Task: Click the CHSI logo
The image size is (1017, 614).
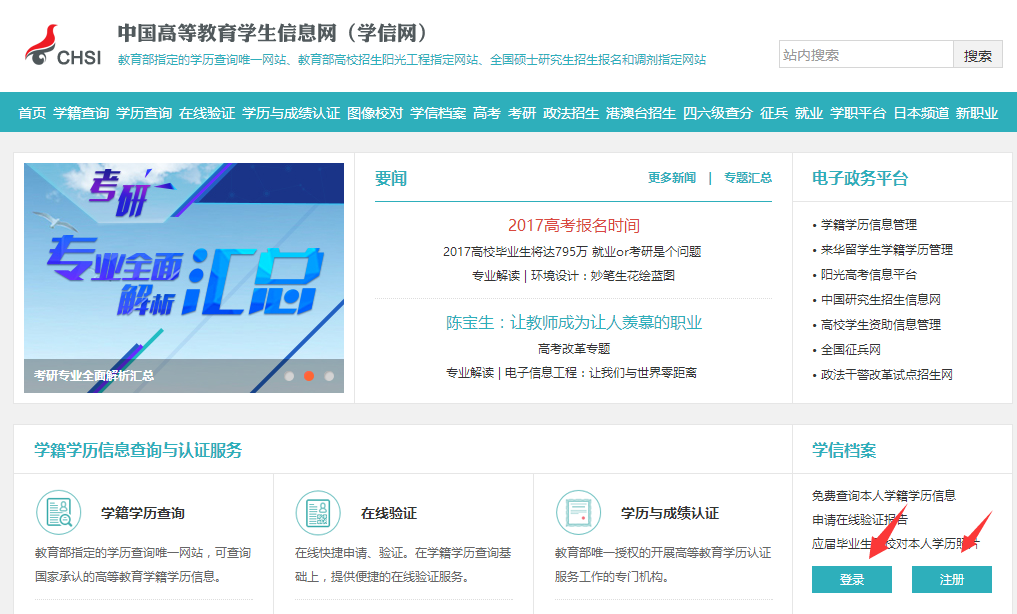Action: coord(63,45)
